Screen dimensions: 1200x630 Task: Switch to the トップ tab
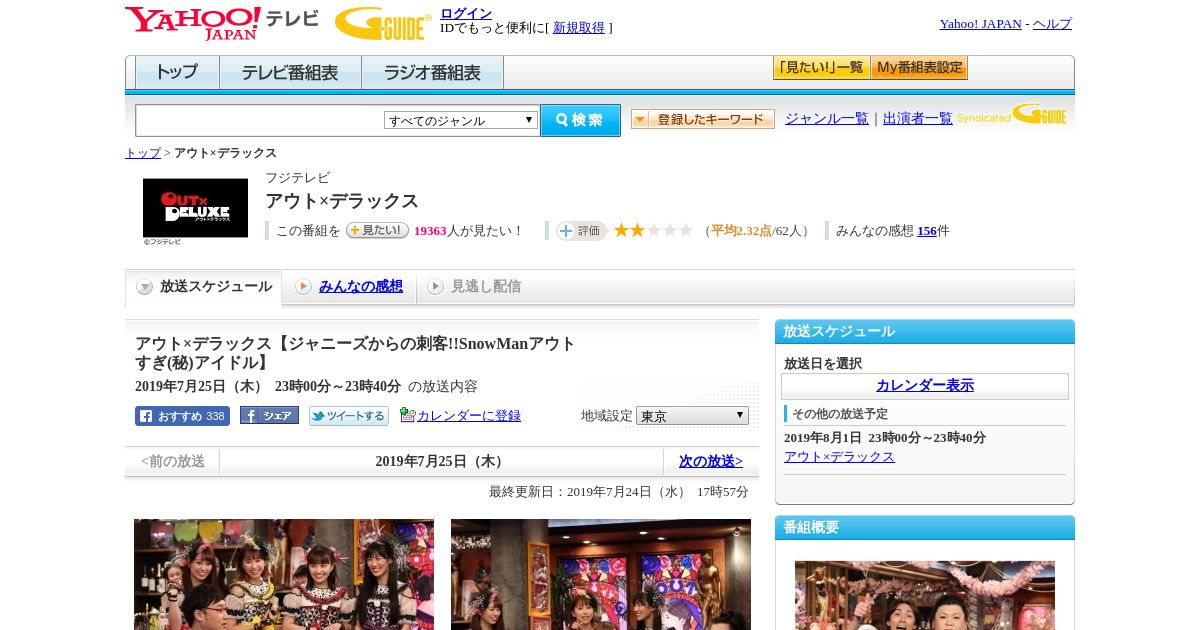[177, 73]
